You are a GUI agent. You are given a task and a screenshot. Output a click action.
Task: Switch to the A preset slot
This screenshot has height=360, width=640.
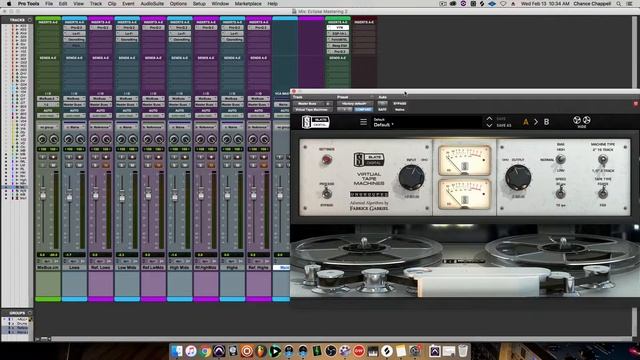(526, 122)
